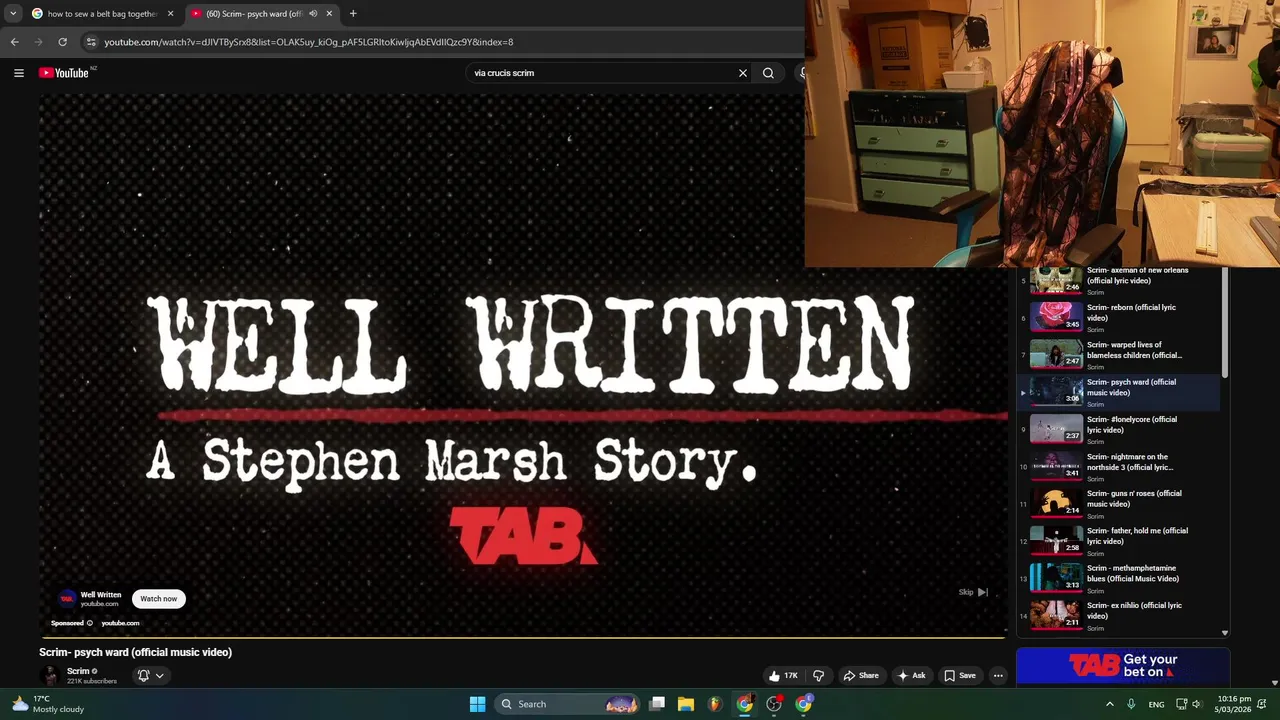This screenshot has height=720, width=1280.
Task: Go to the YouTube home logo
Action: coord(65,73)
